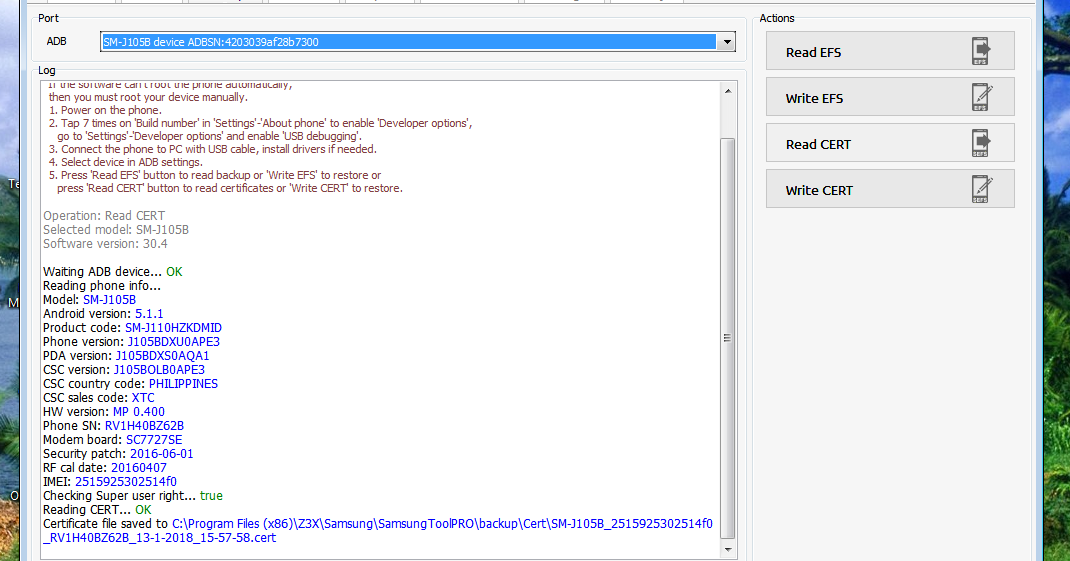Click the Operation: Read CERT line
1070x561 pixels.
(x=104, y=216)
